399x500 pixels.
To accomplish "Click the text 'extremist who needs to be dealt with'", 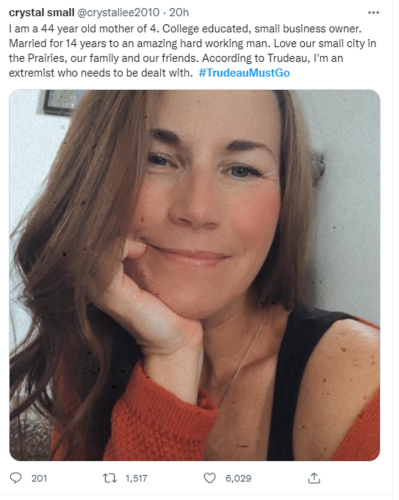I will (101, 73).
